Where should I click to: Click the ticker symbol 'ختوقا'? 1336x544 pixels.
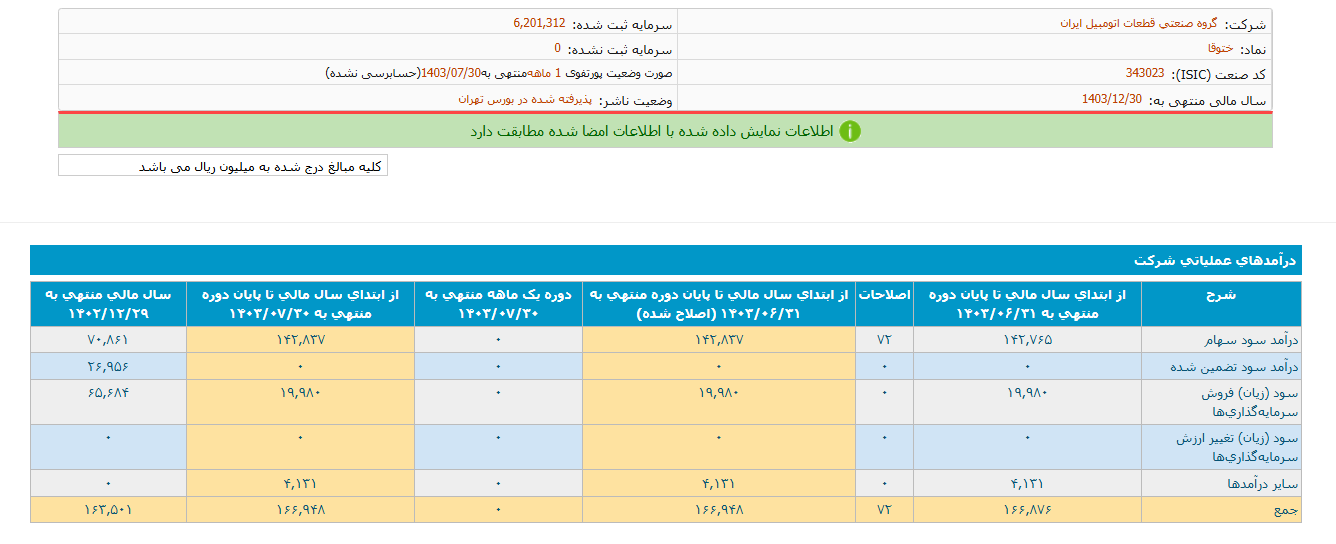pos(1221,48)
